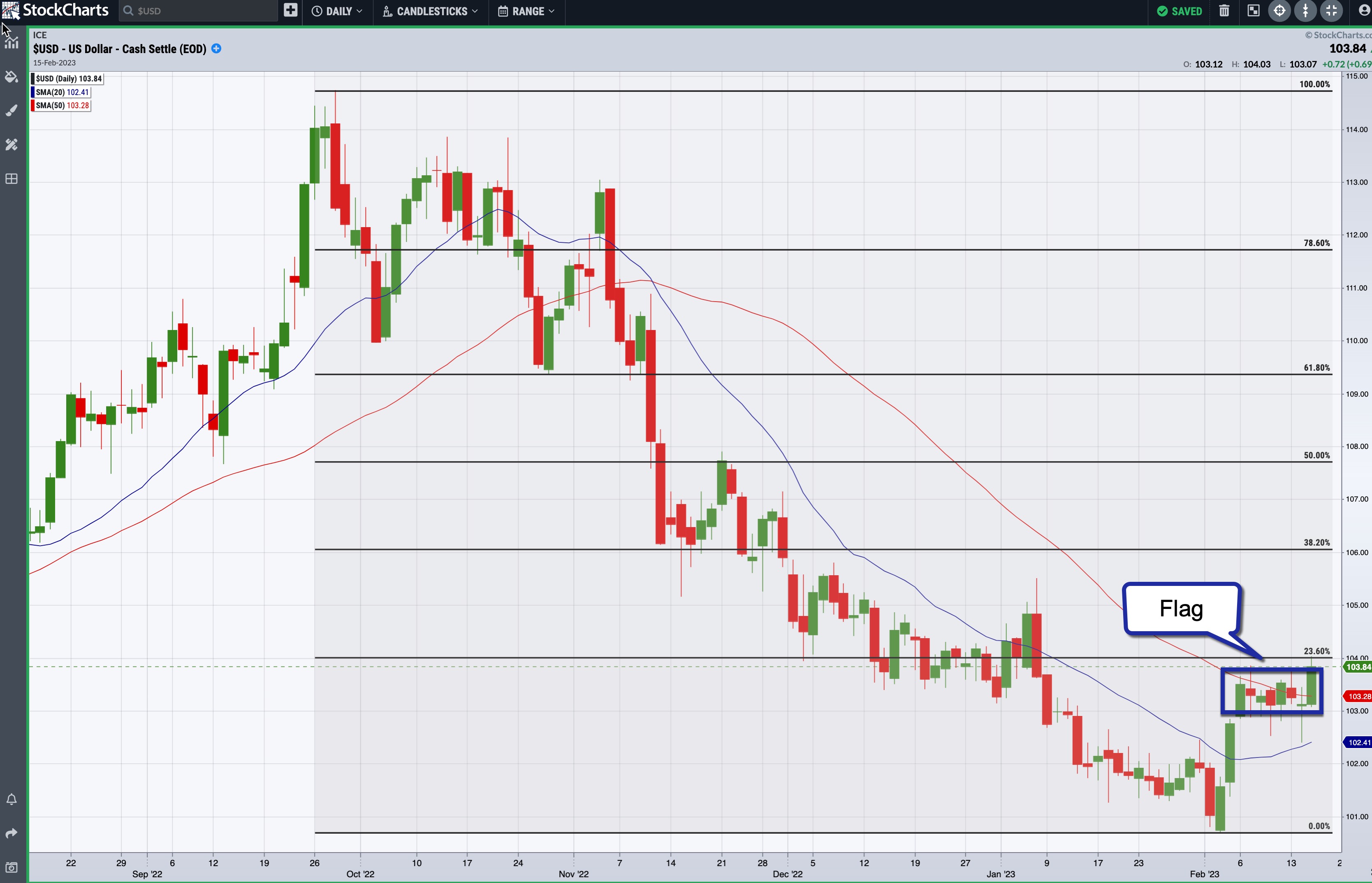
Task: Click the blue plus next to symbol name
Action: (217, 49)
